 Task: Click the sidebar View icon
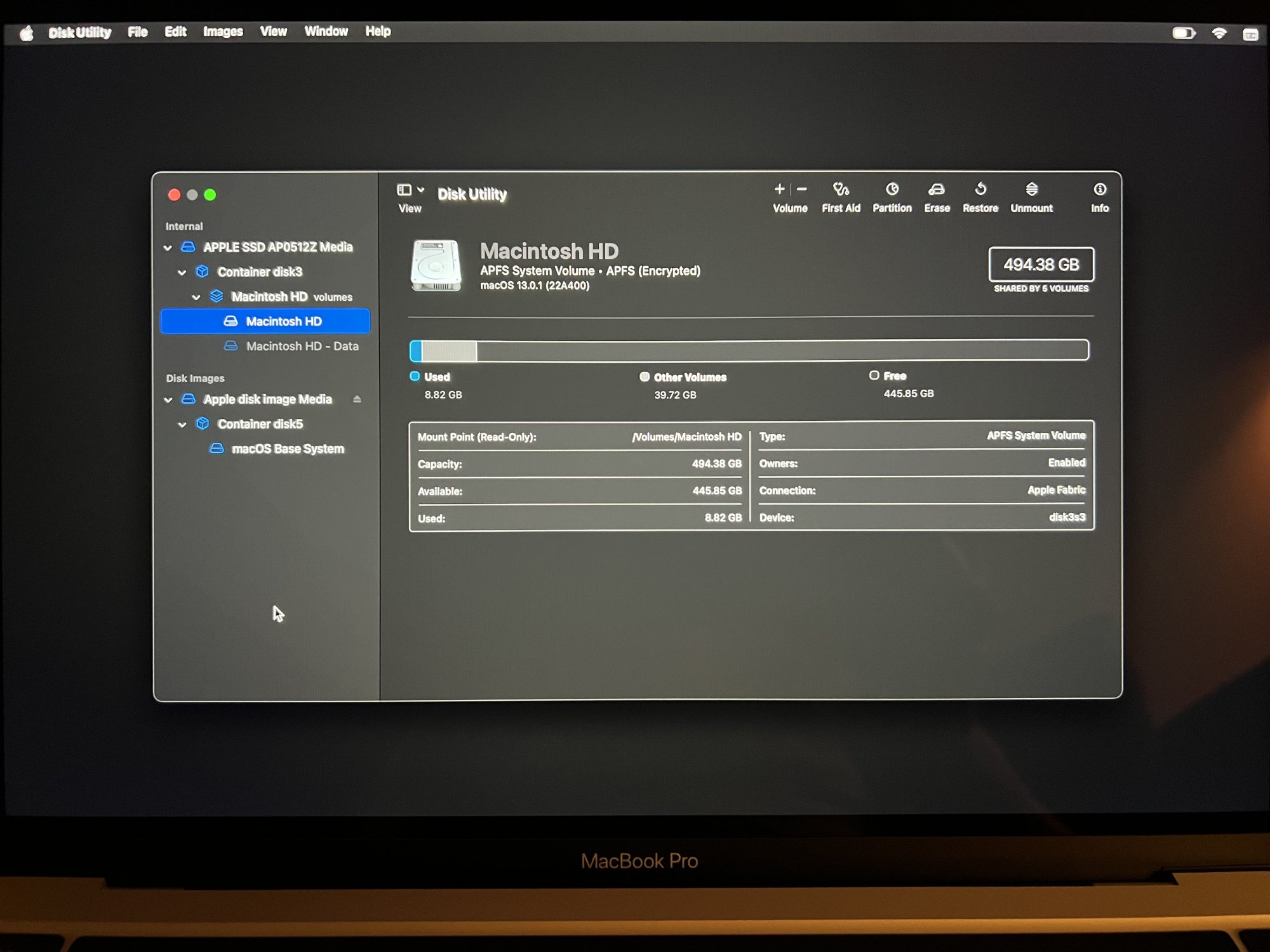click(404, 190)
